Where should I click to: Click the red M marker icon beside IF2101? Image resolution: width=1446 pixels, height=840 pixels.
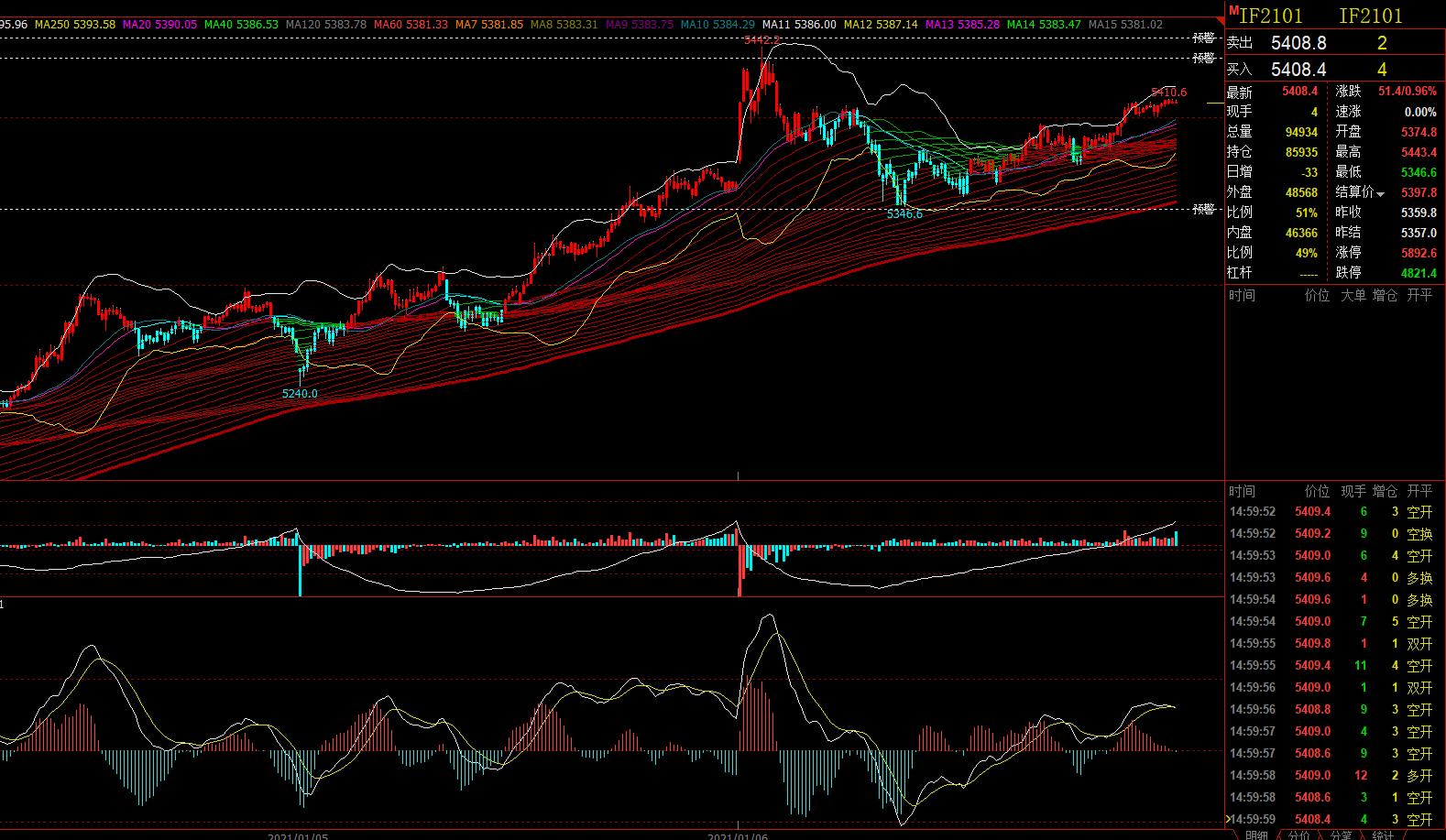pos(1233,11)
